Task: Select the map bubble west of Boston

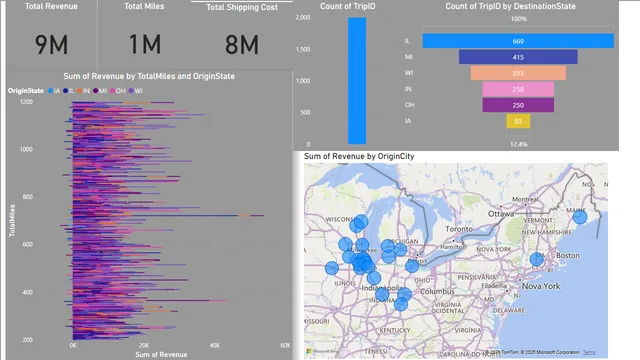Action: pos(537,259)
